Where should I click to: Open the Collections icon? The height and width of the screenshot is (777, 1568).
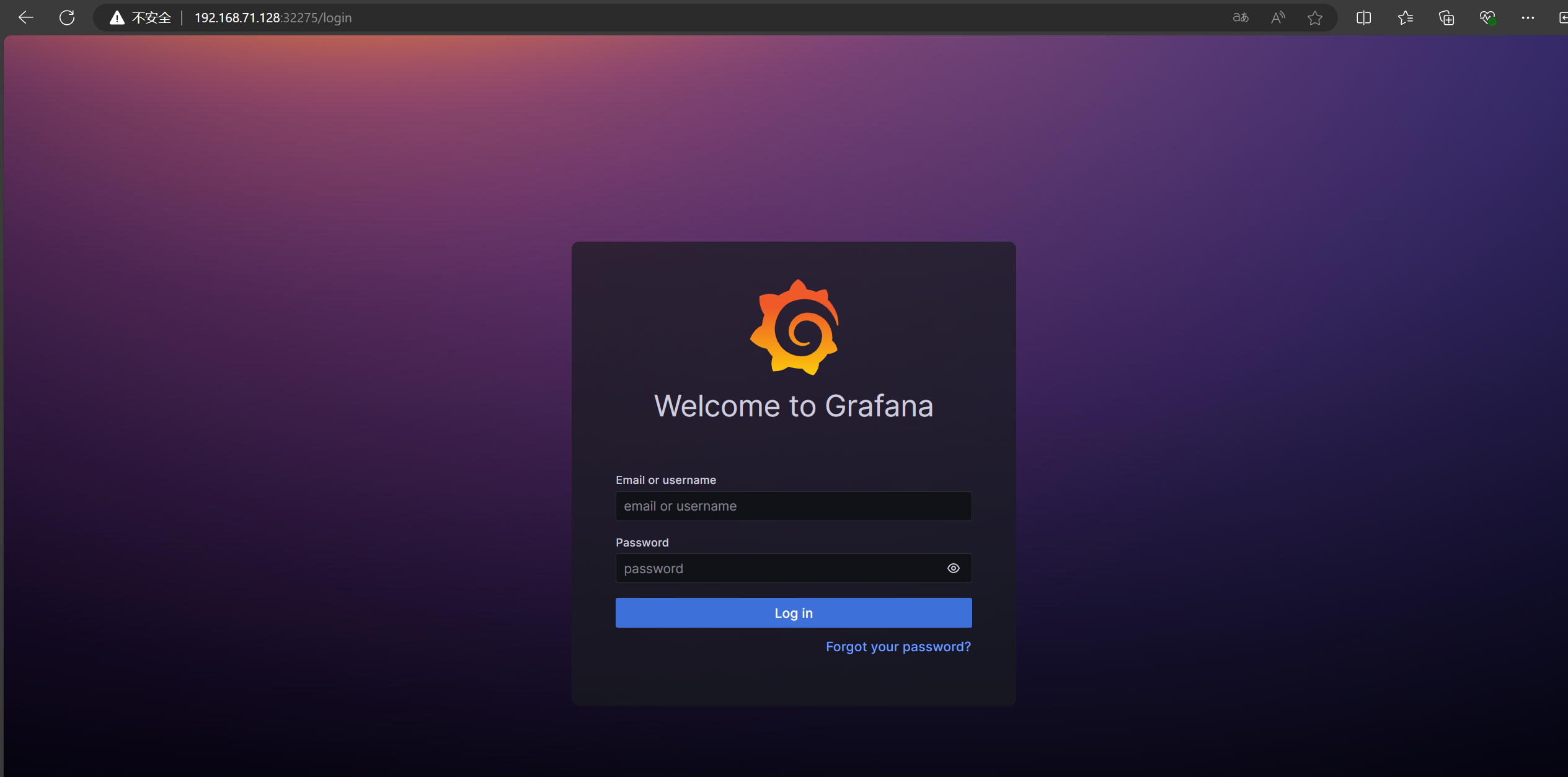[1446, 18]
